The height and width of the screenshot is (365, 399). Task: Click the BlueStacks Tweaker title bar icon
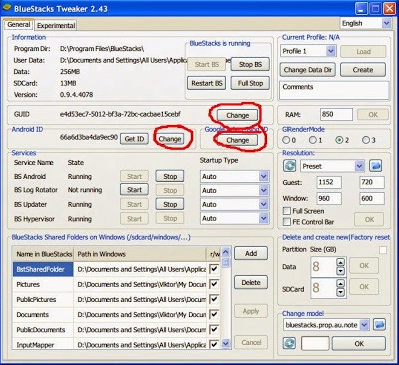pos(7,8)
